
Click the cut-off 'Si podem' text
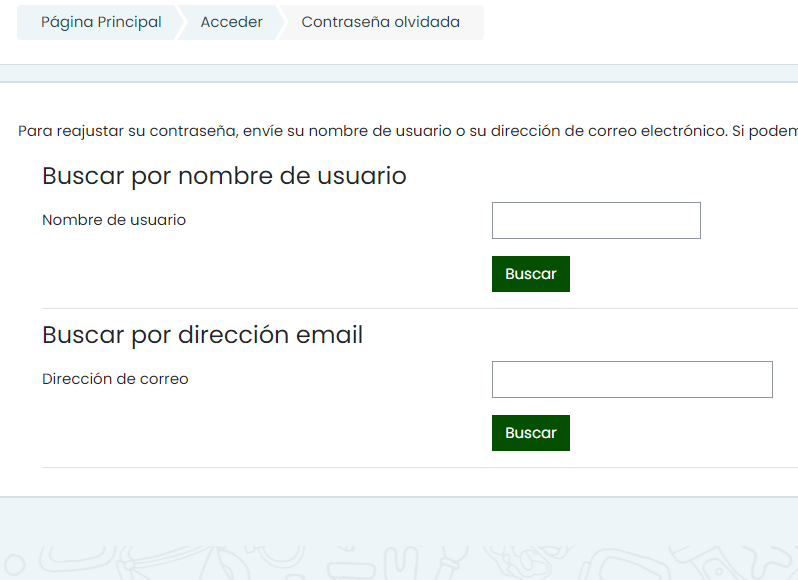[765, 131]
